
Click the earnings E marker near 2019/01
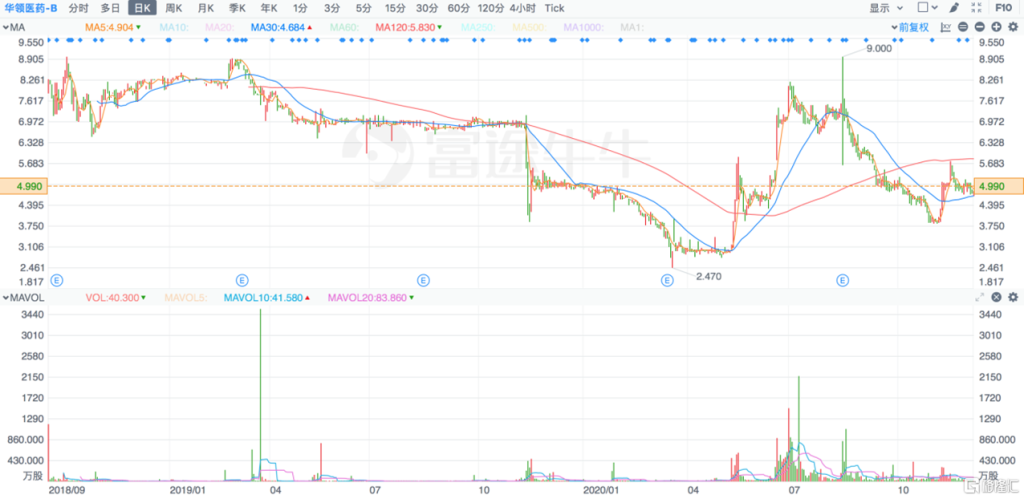coord(242,280)
